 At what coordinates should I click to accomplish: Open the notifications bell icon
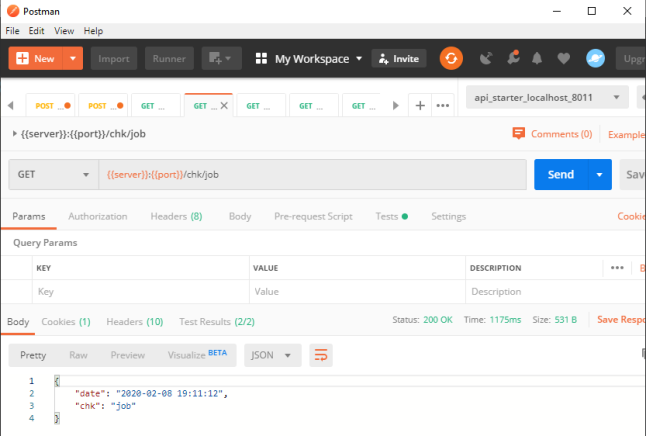pos(537,59)
